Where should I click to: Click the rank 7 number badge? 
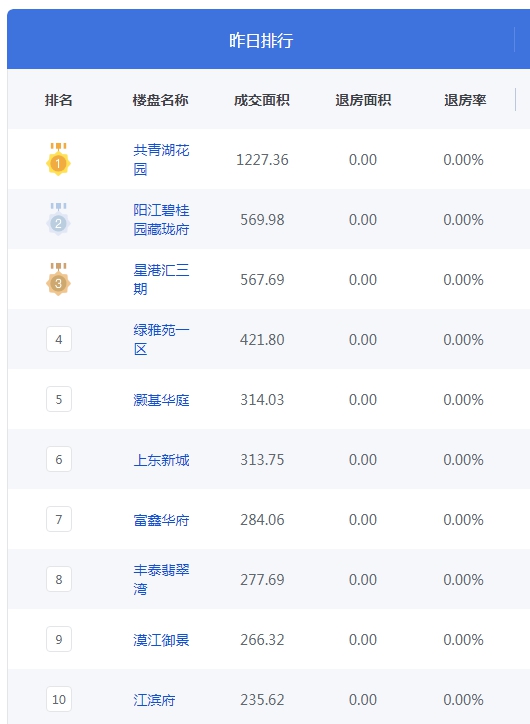tap(59, 519)
